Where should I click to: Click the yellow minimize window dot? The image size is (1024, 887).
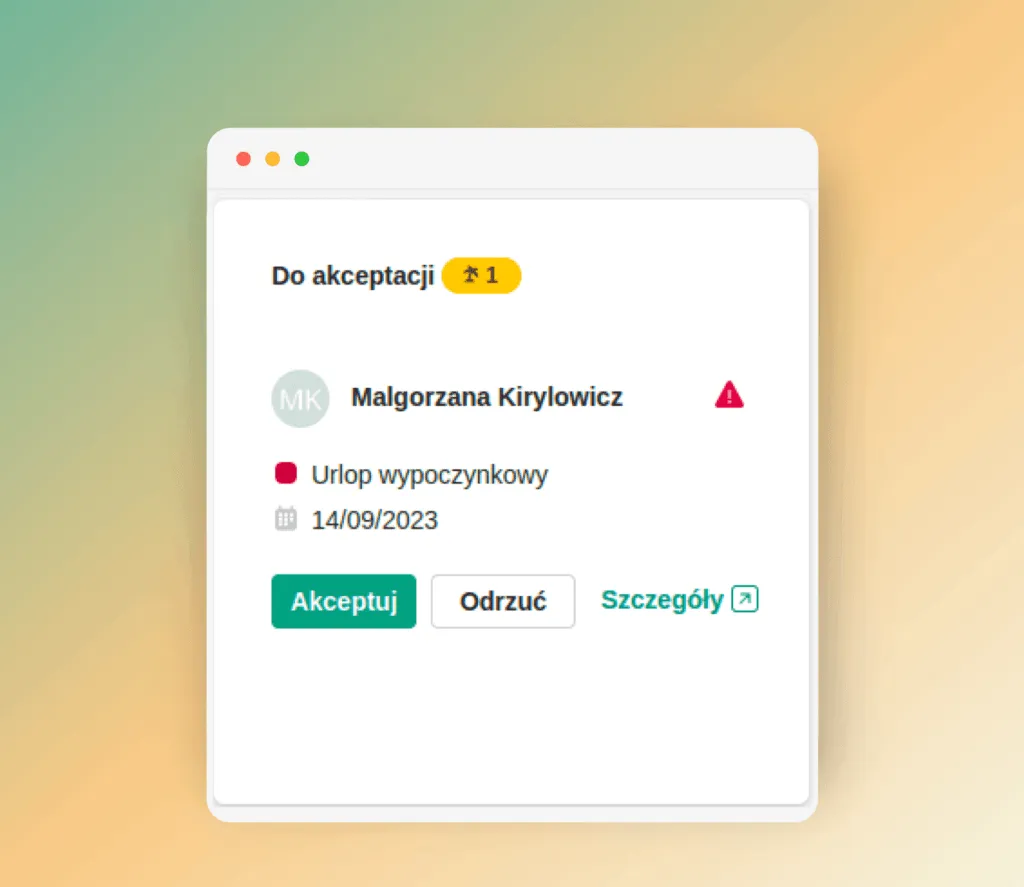pyautogui.click(x=272, y=159)
